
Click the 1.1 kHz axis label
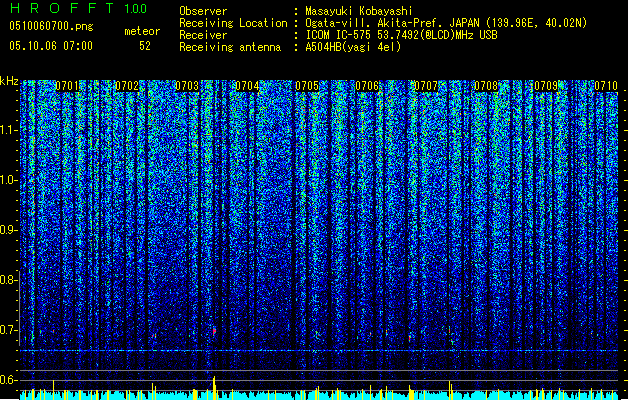[x=9, y=130]
